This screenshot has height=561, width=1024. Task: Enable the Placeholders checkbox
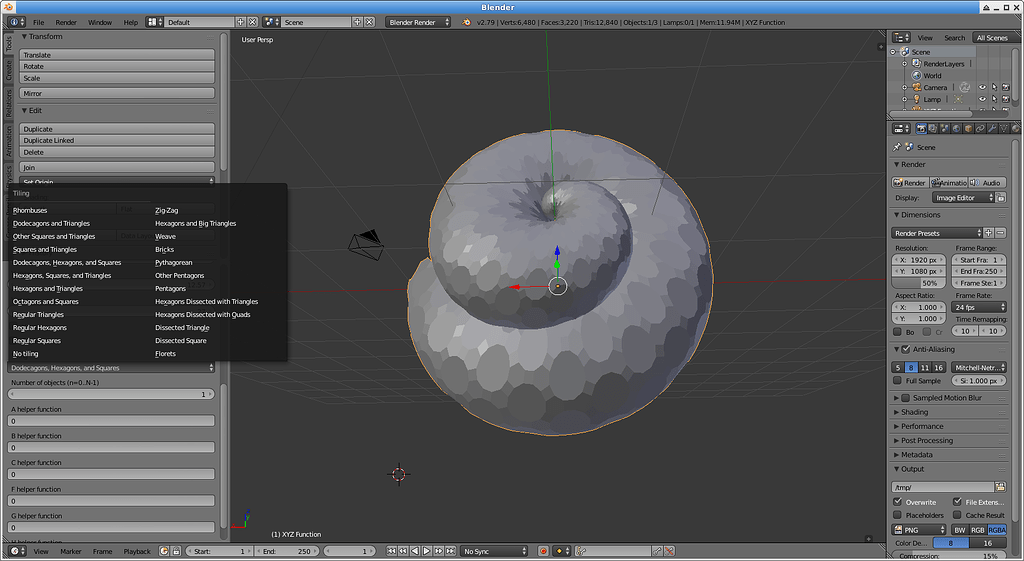tap(897, 515)
